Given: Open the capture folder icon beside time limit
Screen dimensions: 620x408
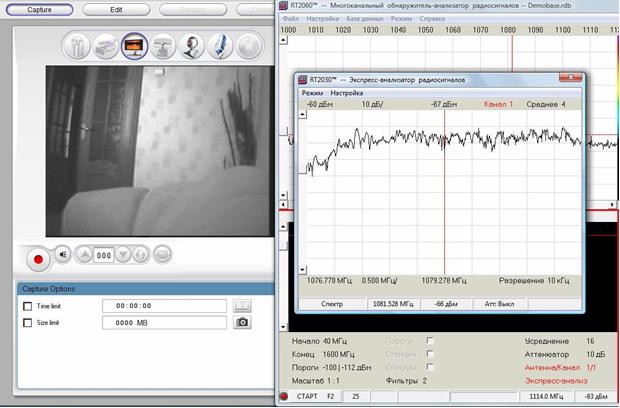Looking at the screenshot, I should pyautogui.click(x=242, y=306).
